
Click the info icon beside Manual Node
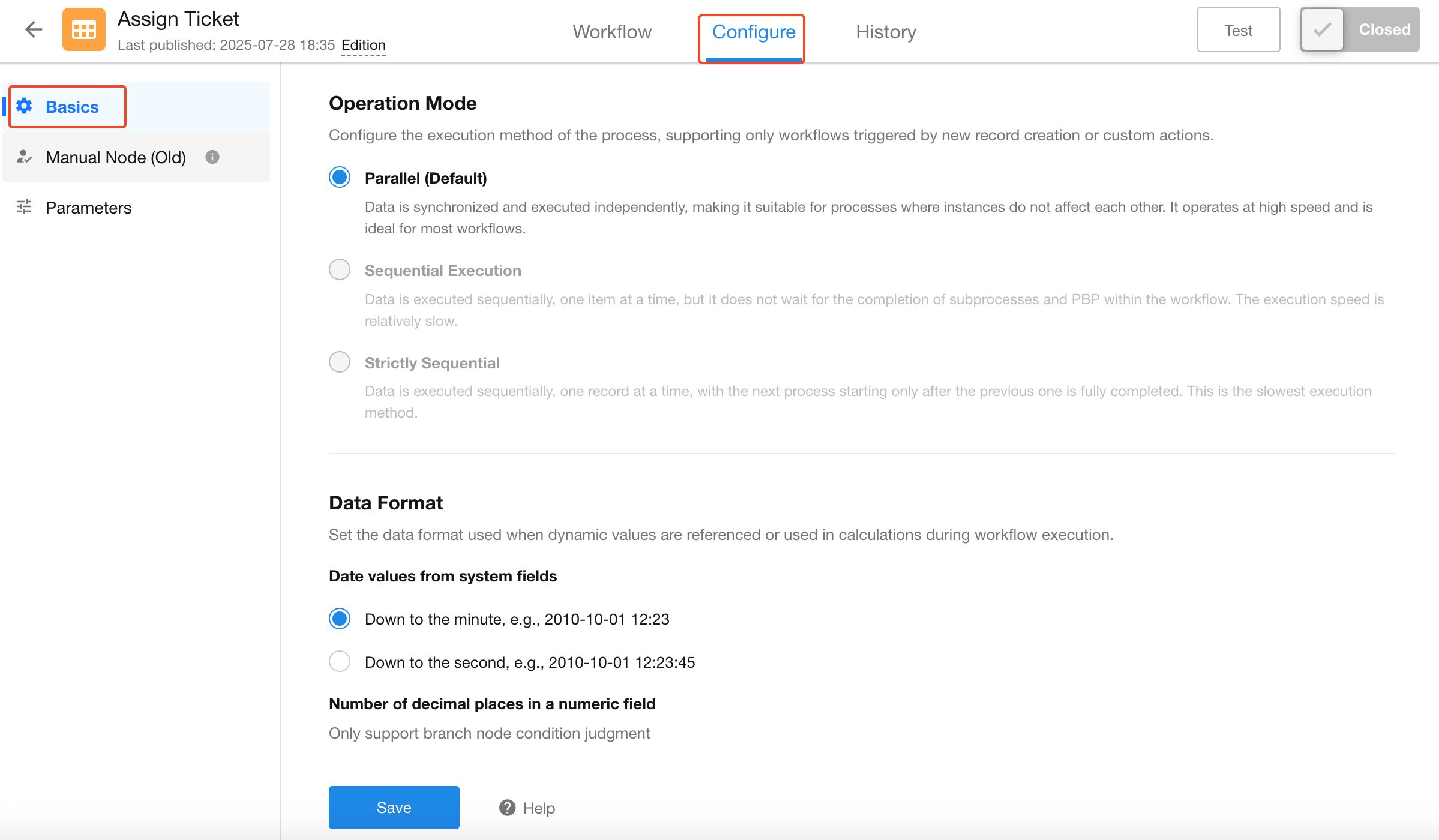click(212, 157)
